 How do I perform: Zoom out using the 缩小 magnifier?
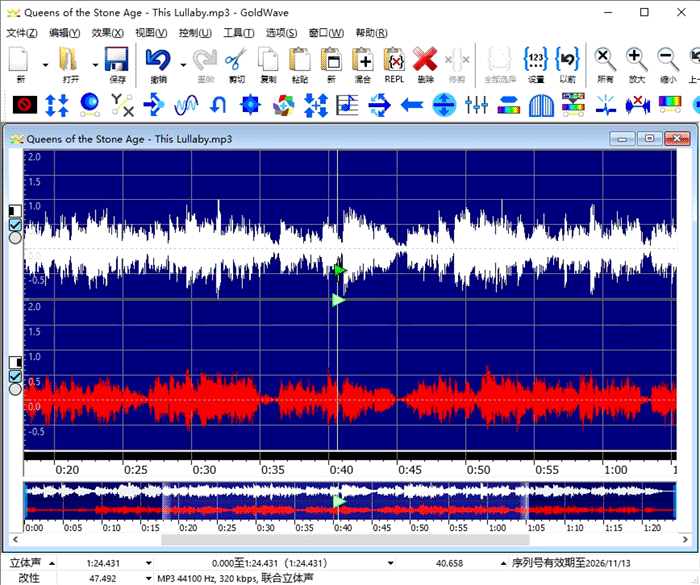pyautogui.click(x=668, y=60)
